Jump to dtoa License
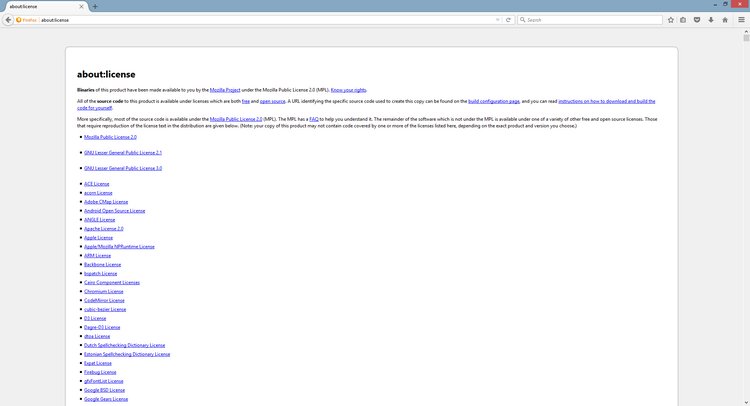This screenshot has height=406, width=750. 97,337
